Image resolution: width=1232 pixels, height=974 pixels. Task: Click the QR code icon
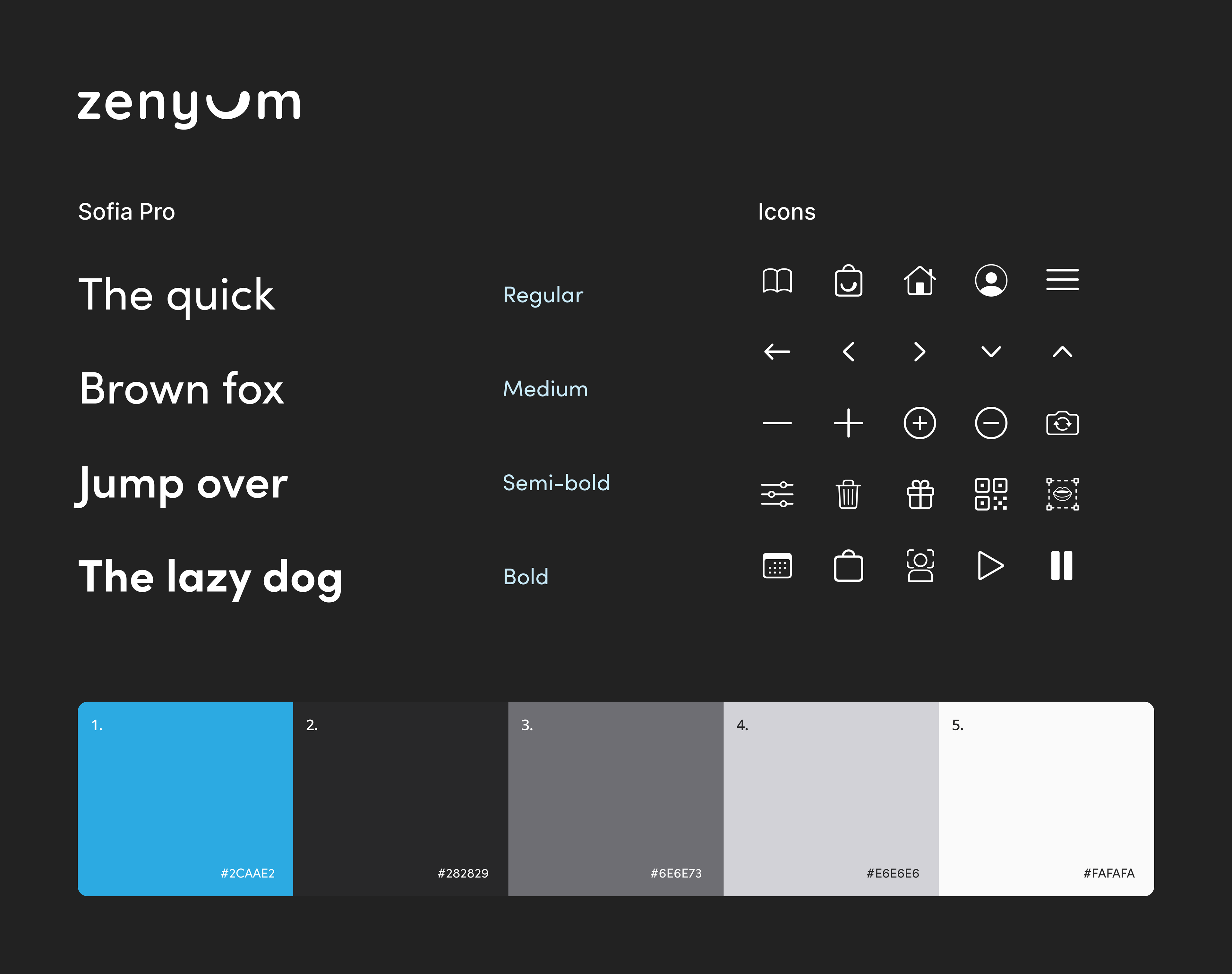coord(991,495)
